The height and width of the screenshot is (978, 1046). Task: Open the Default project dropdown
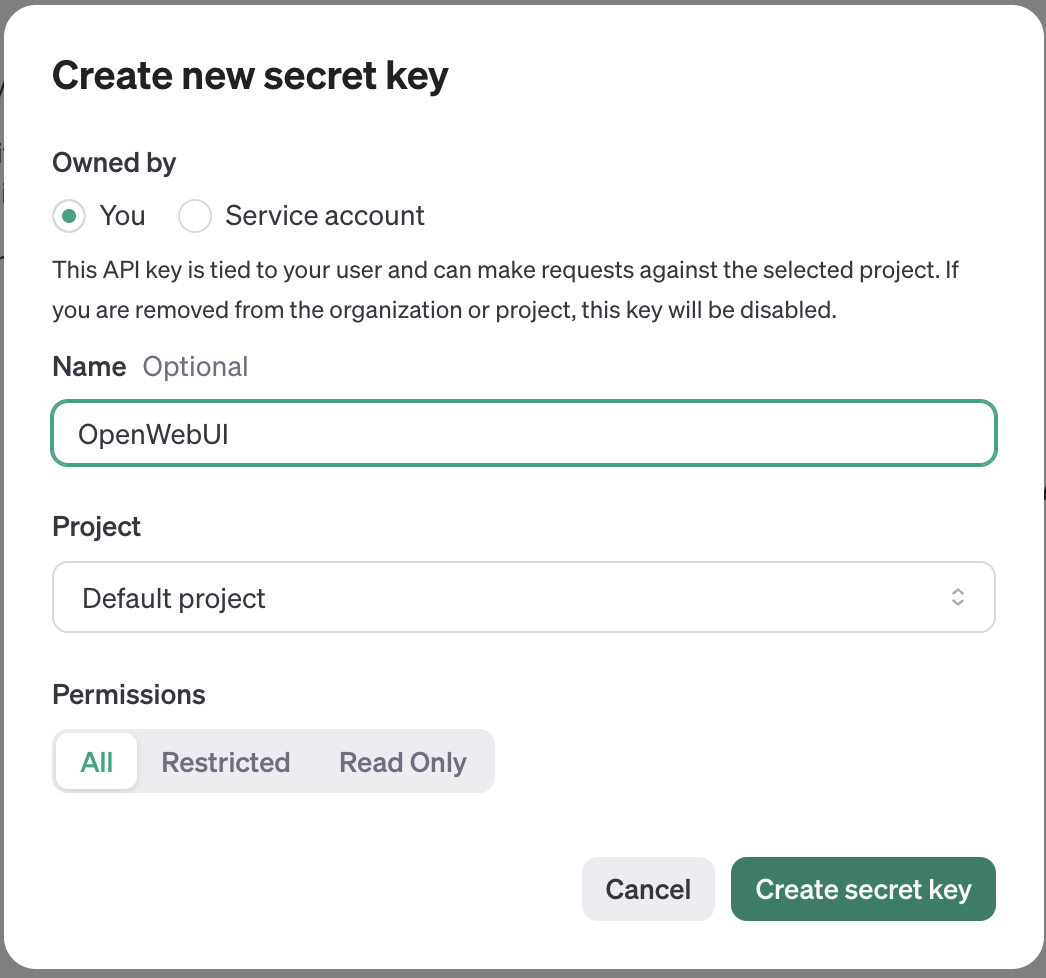coord(524,597)
